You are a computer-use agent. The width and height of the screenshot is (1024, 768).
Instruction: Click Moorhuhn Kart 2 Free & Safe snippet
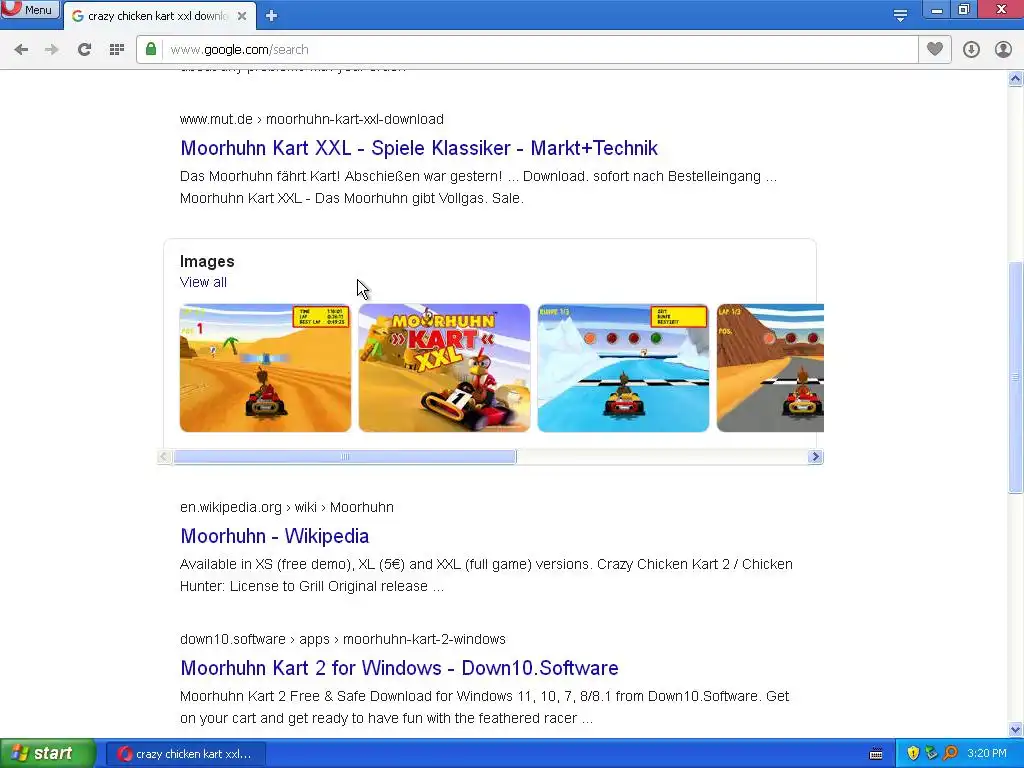[x=485, y=707]
